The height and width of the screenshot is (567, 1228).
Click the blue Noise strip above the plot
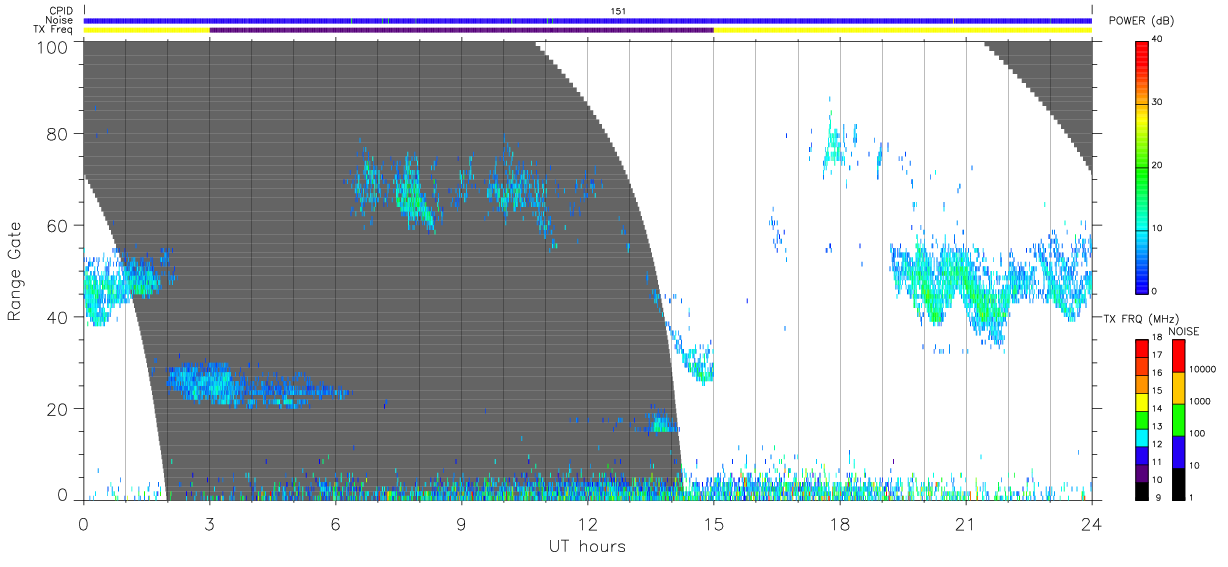[x=587, y=20]
